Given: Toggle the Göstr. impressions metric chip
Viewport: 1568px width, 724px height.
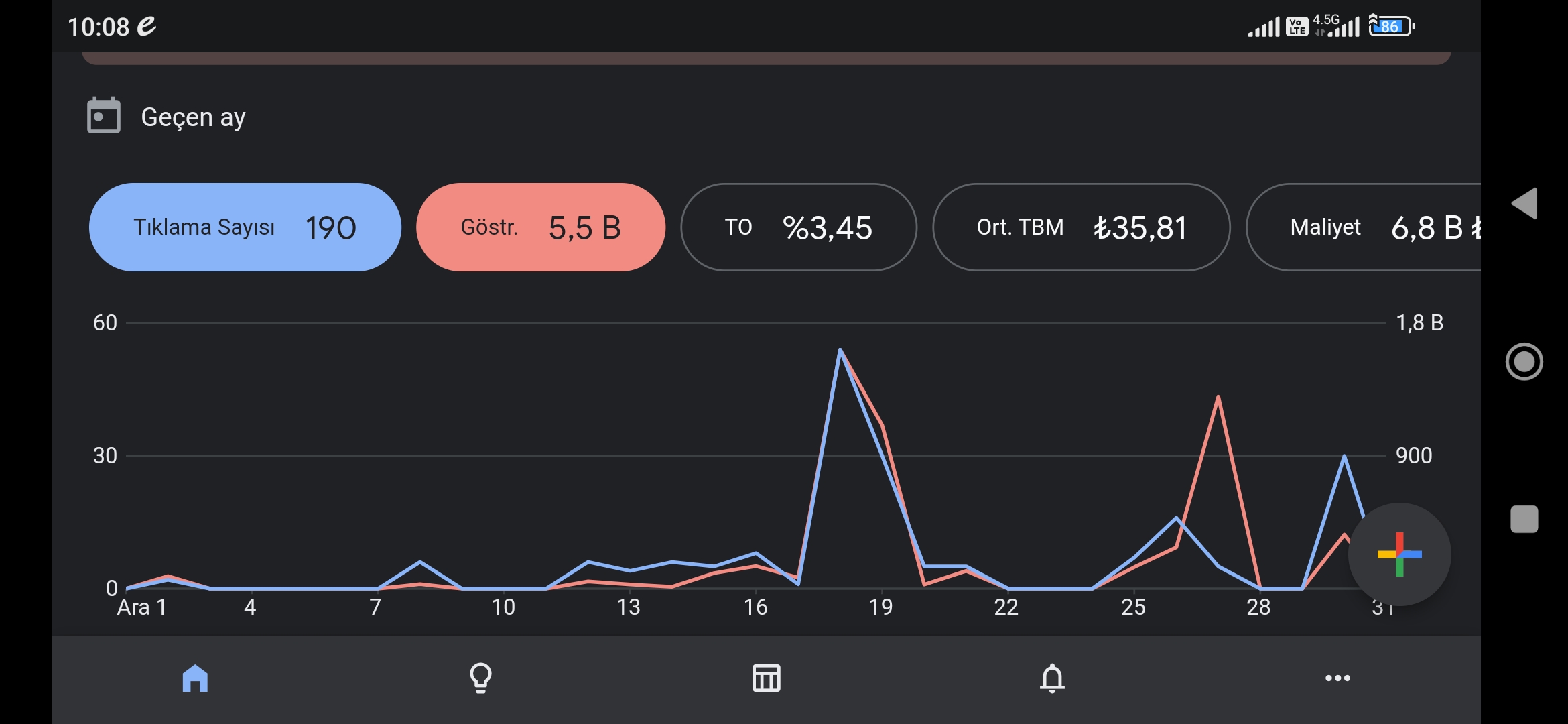Looking at the screenshot, I should [541, 227].
